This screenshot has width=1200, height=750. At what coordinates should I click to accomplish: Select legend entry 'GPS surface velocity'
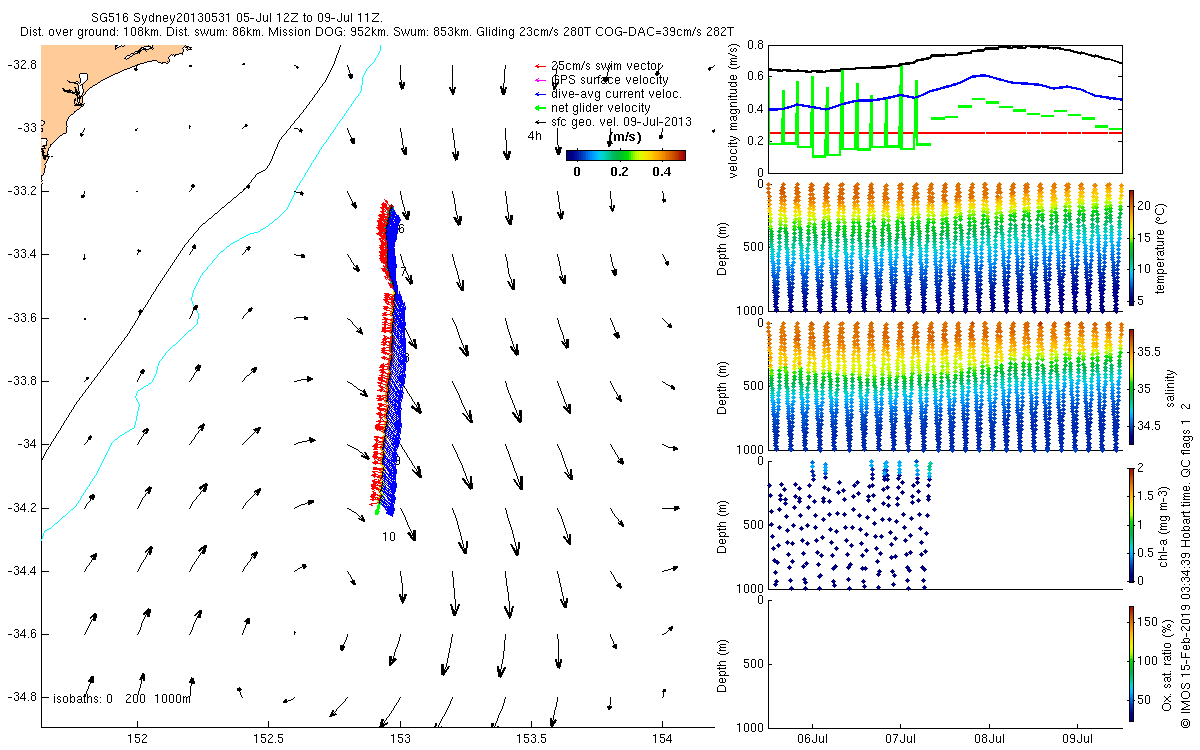tap(610, 80)
